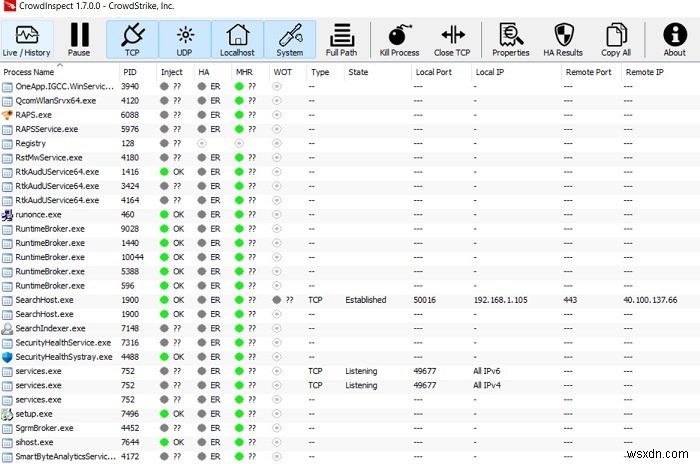The width and height of the screenshot is (700, 464).
Task: Click the Close TCP toolbar icon
Action: 452,35
